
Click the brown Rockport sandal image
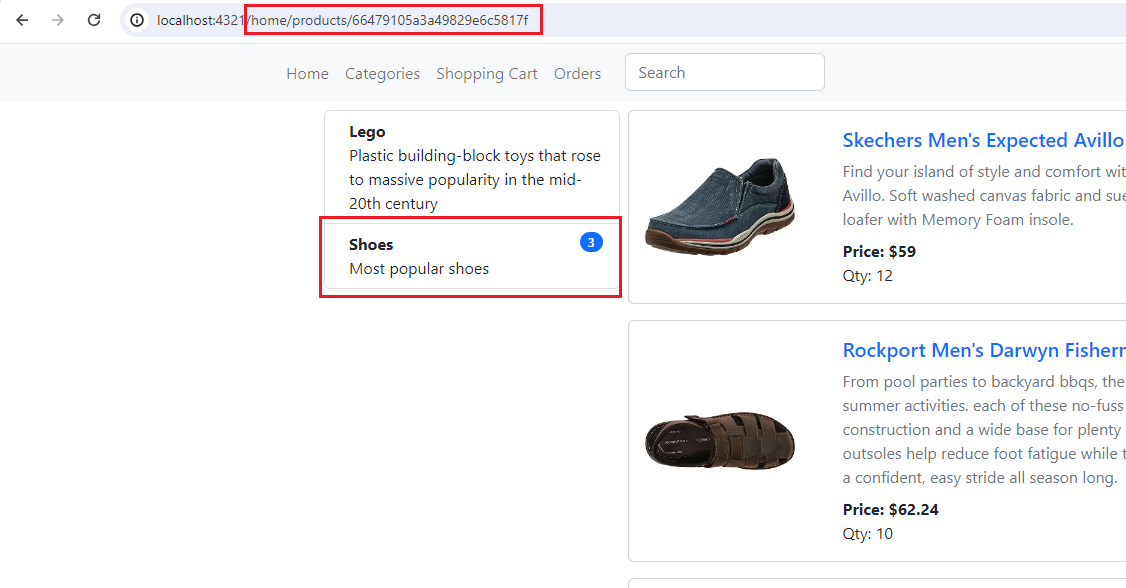(x=720, y=442)
